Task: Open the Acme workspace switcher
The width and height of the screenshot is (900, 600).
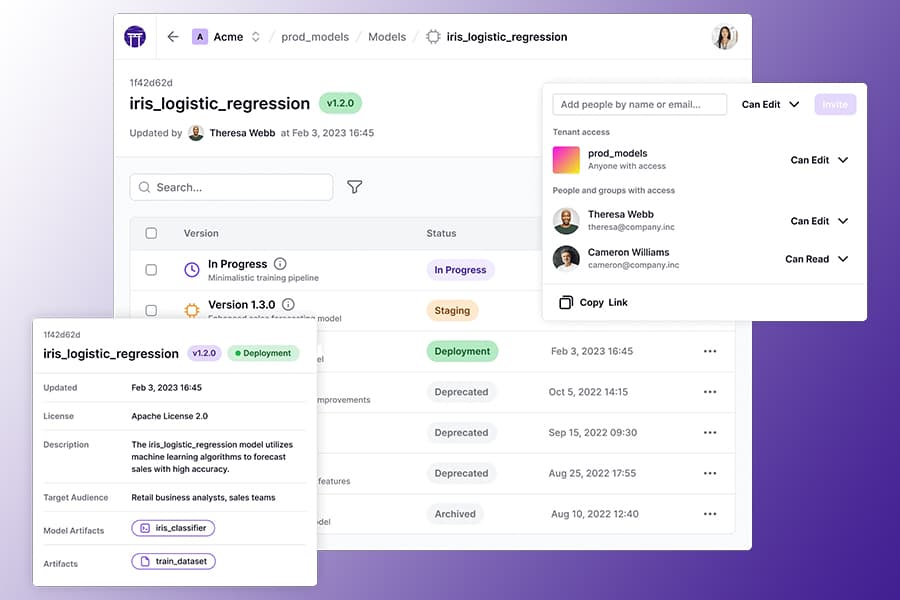Action: 227,37
